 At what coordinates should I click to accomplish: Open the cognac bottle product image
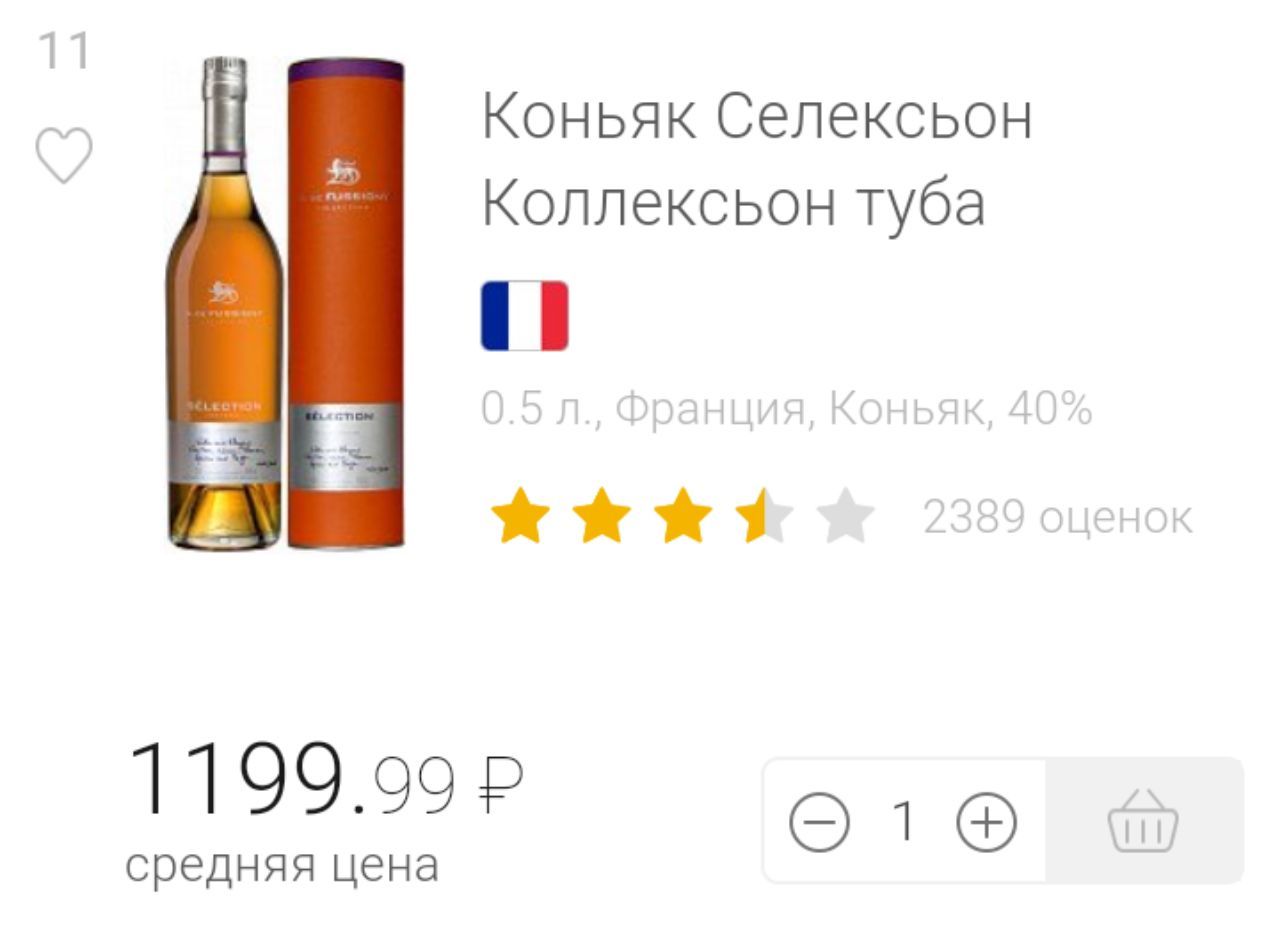point(224,303)
